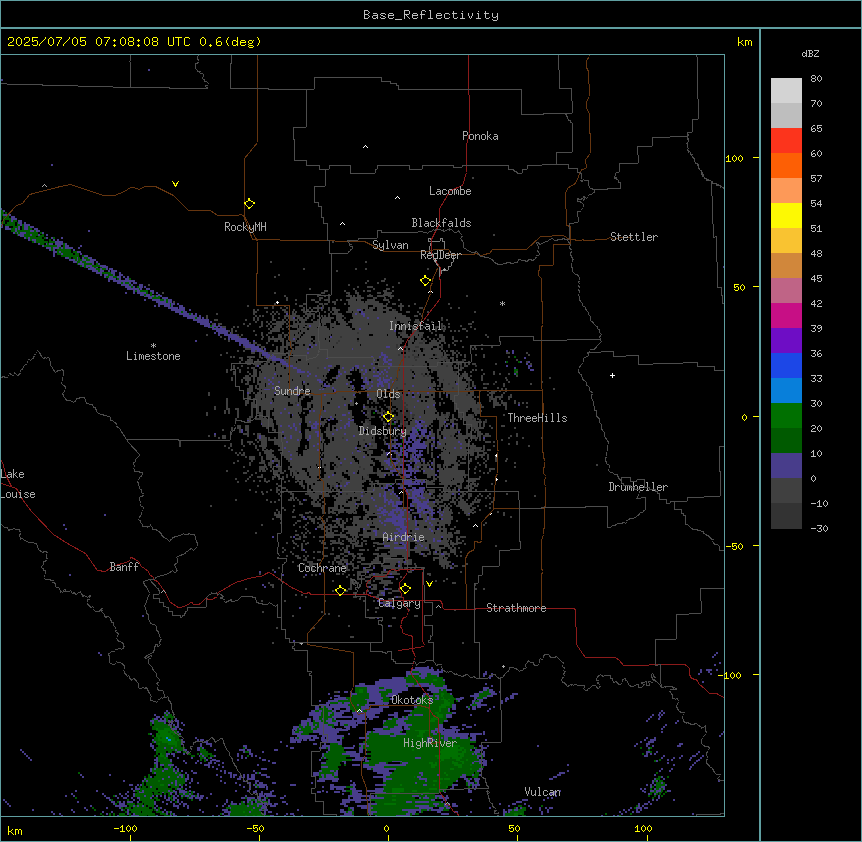Screen dimensions: 862x842
Task: Click the dBZ legend heading
Action: (810, 53)
